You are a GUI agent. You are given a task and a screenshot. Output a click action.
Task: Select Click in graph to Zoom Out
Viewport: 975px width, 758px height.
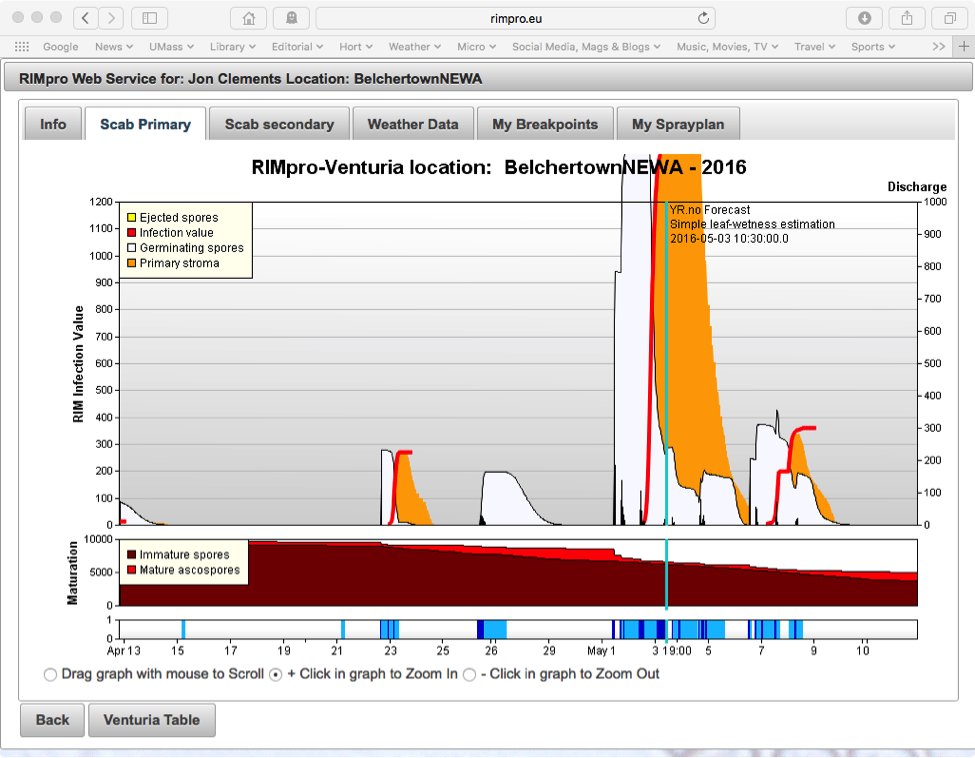pos(470,675)
